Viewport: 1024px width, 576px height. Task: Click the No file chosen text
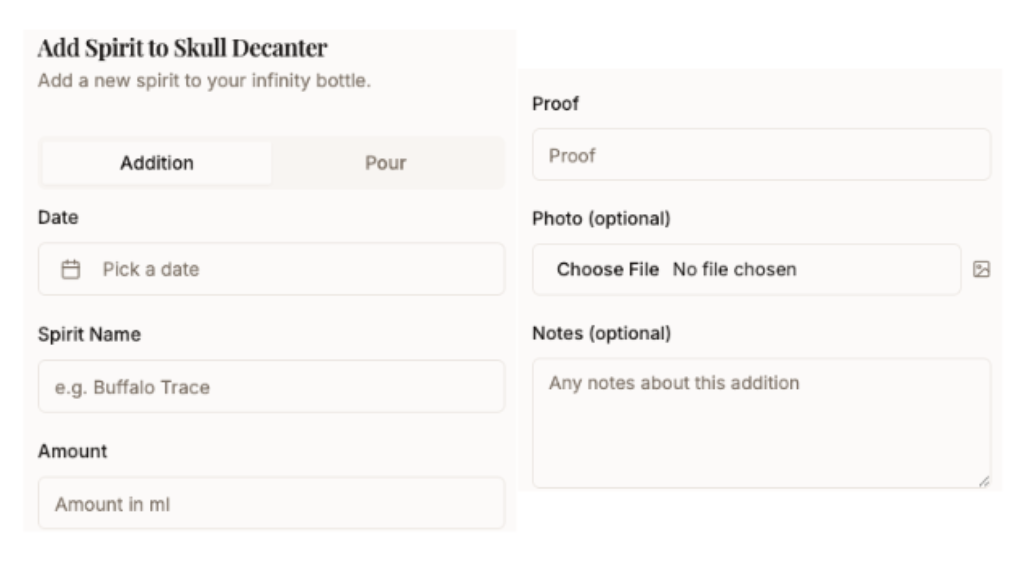point(735,269)
